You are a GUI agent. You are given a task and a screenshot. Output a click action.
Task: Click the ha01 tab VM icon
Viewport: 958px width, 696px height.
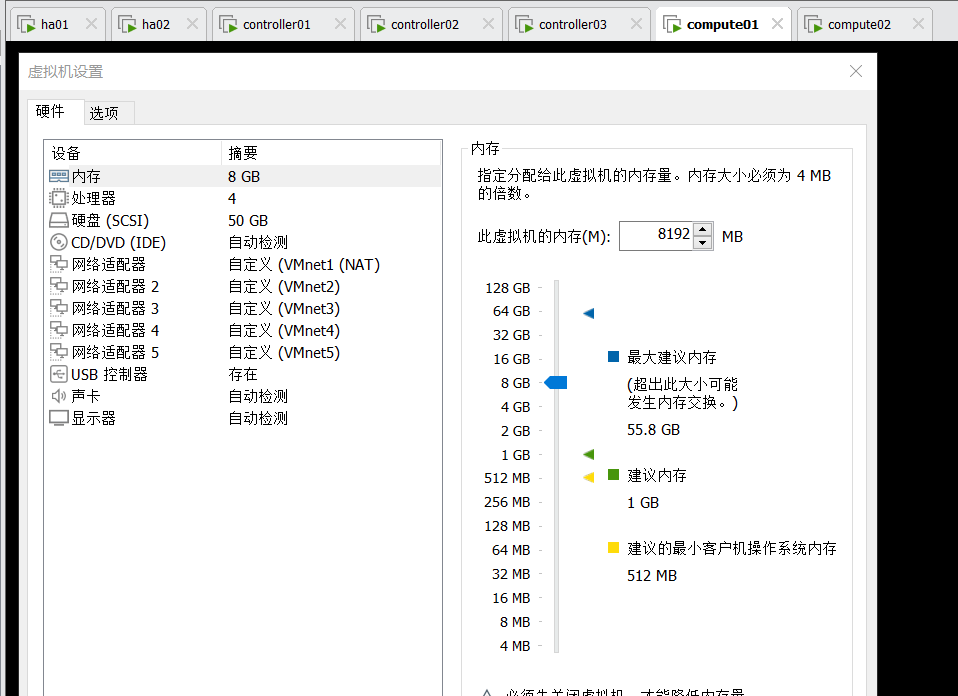(x=26, y=24)
